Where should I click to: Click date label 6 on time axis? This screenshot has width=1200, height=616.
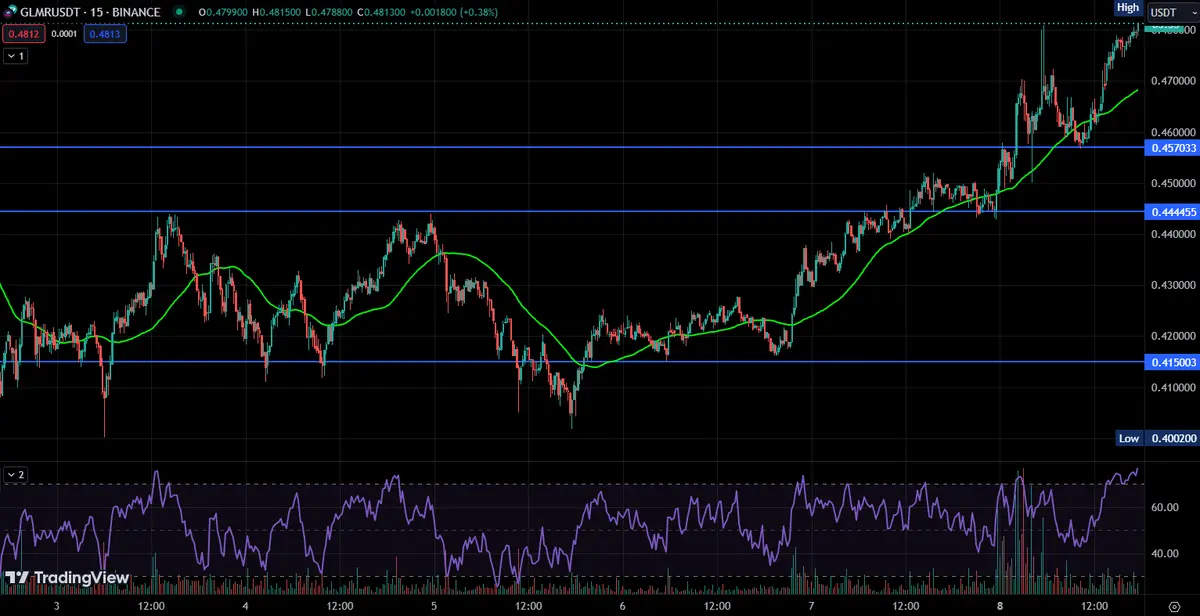coord(623,606)
